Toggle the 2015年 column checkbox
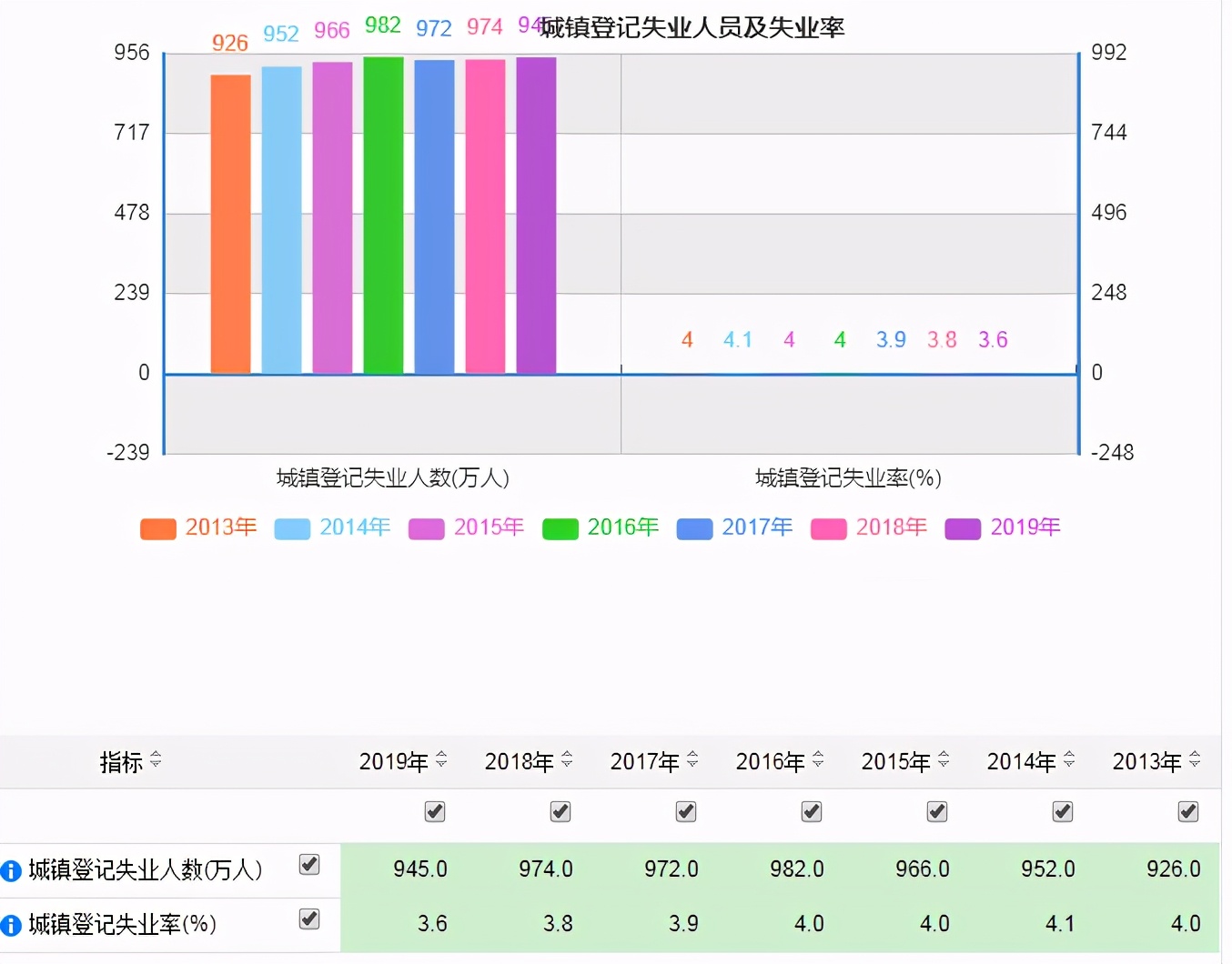1232x964 pixels. coord(937,811)
